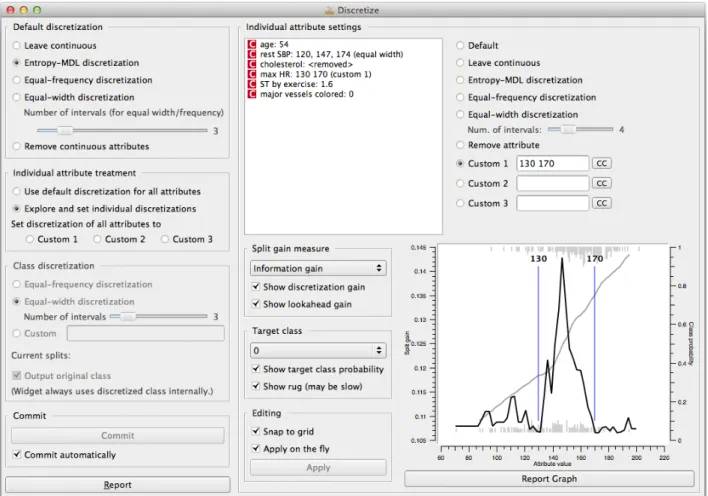
Task: Click the CC button next to Custom 2
Action: coord(601,183)
